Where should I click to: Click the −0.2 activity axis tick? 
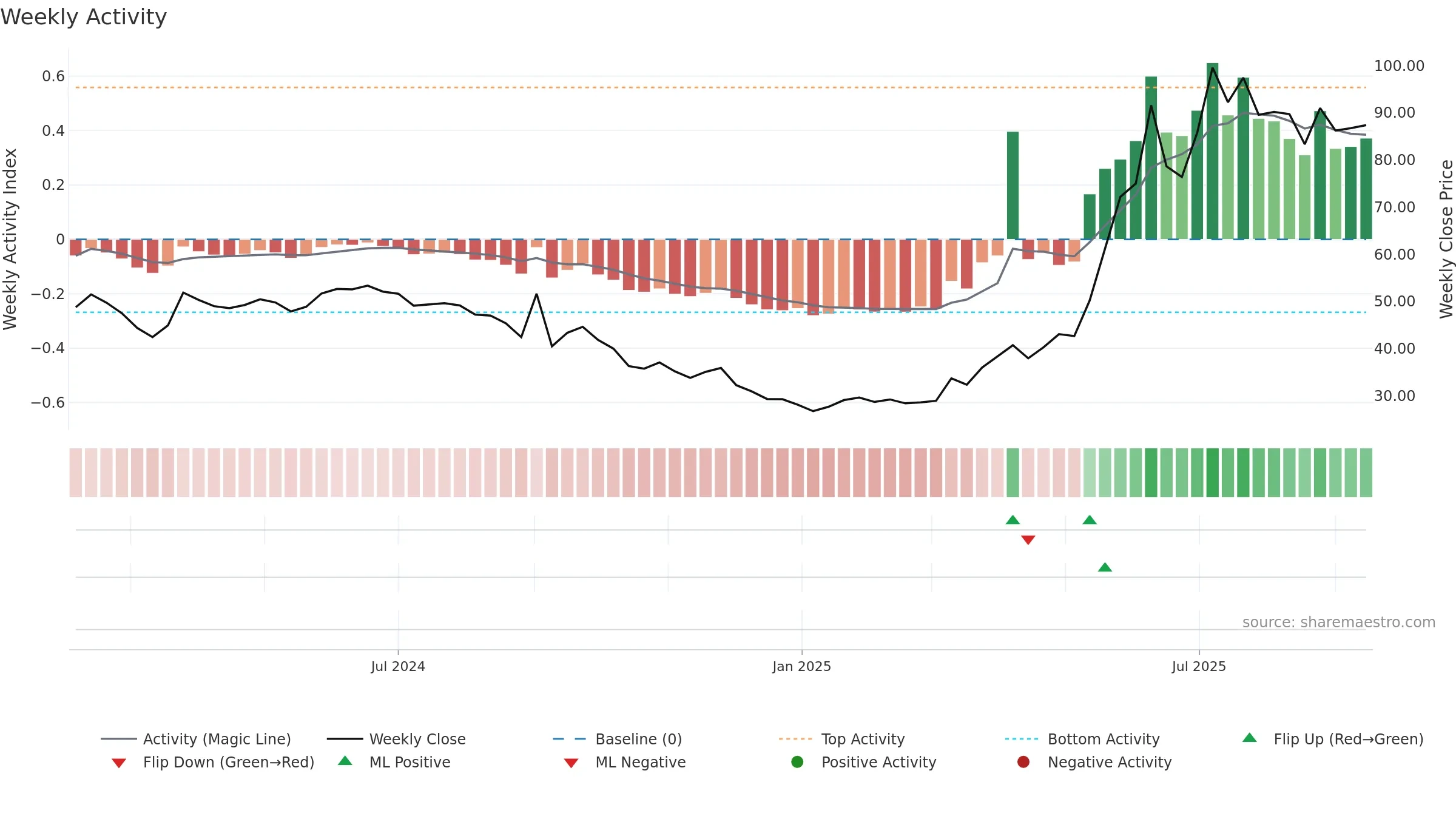47,294
